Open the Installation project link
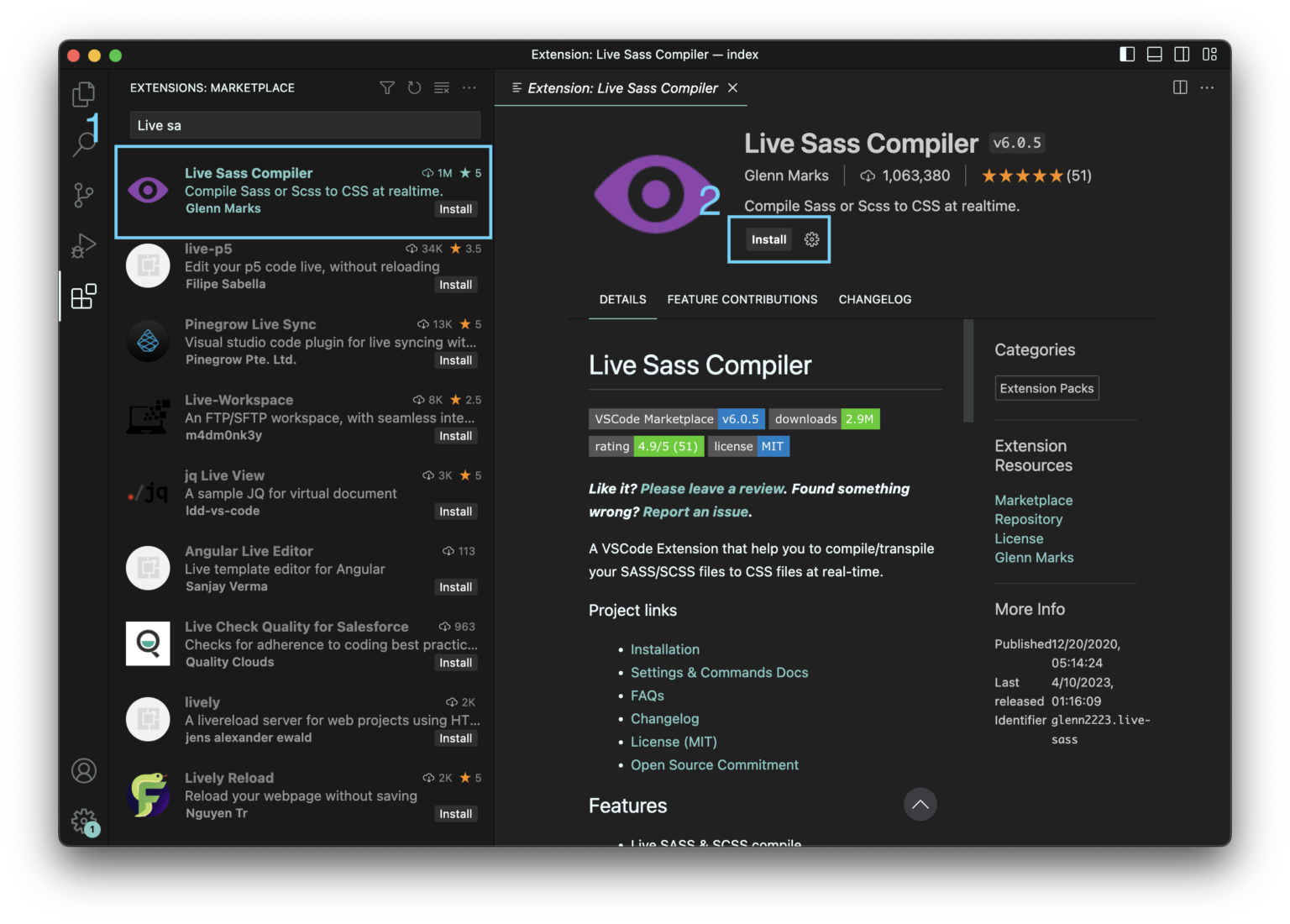The image size is (1290, 924). pos(665,649)
